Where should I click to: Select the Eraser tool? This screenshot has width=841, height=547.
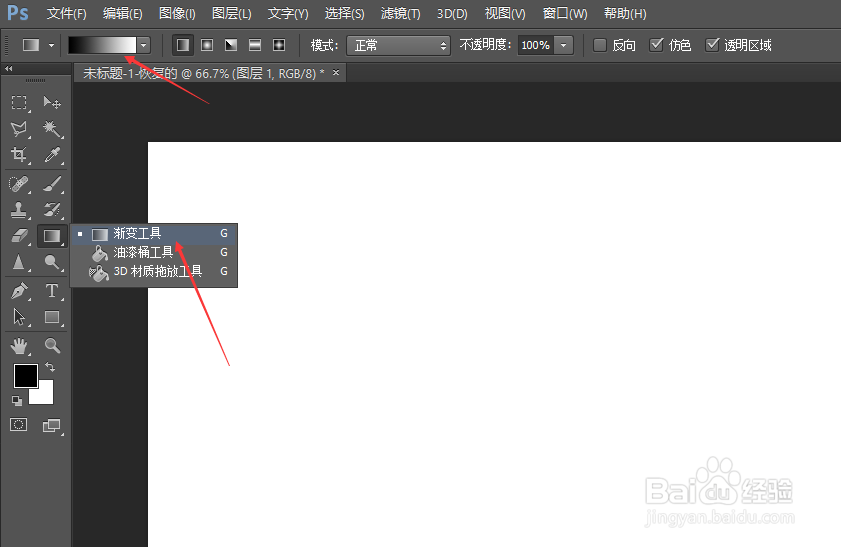(x=19, y=235)
